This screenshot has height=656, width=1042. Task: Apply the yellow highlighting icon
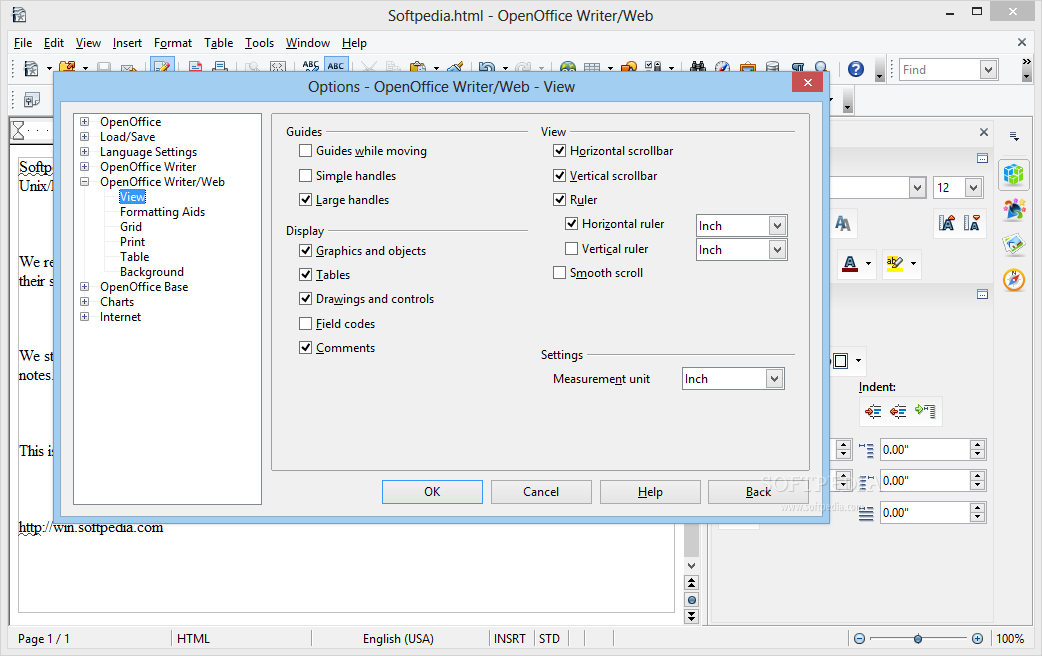[894, 263]
